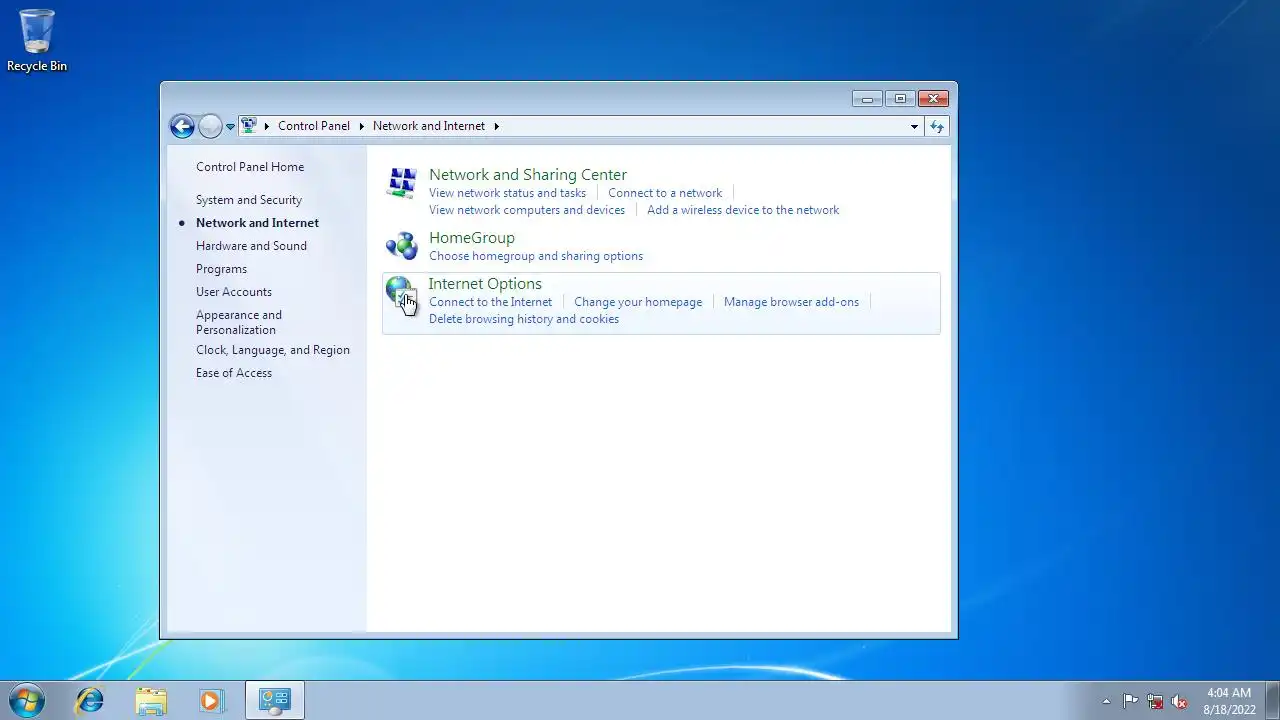Go to Control Panel Home
The height and width of the screenshot is (720, 1280).
point(250,167)
